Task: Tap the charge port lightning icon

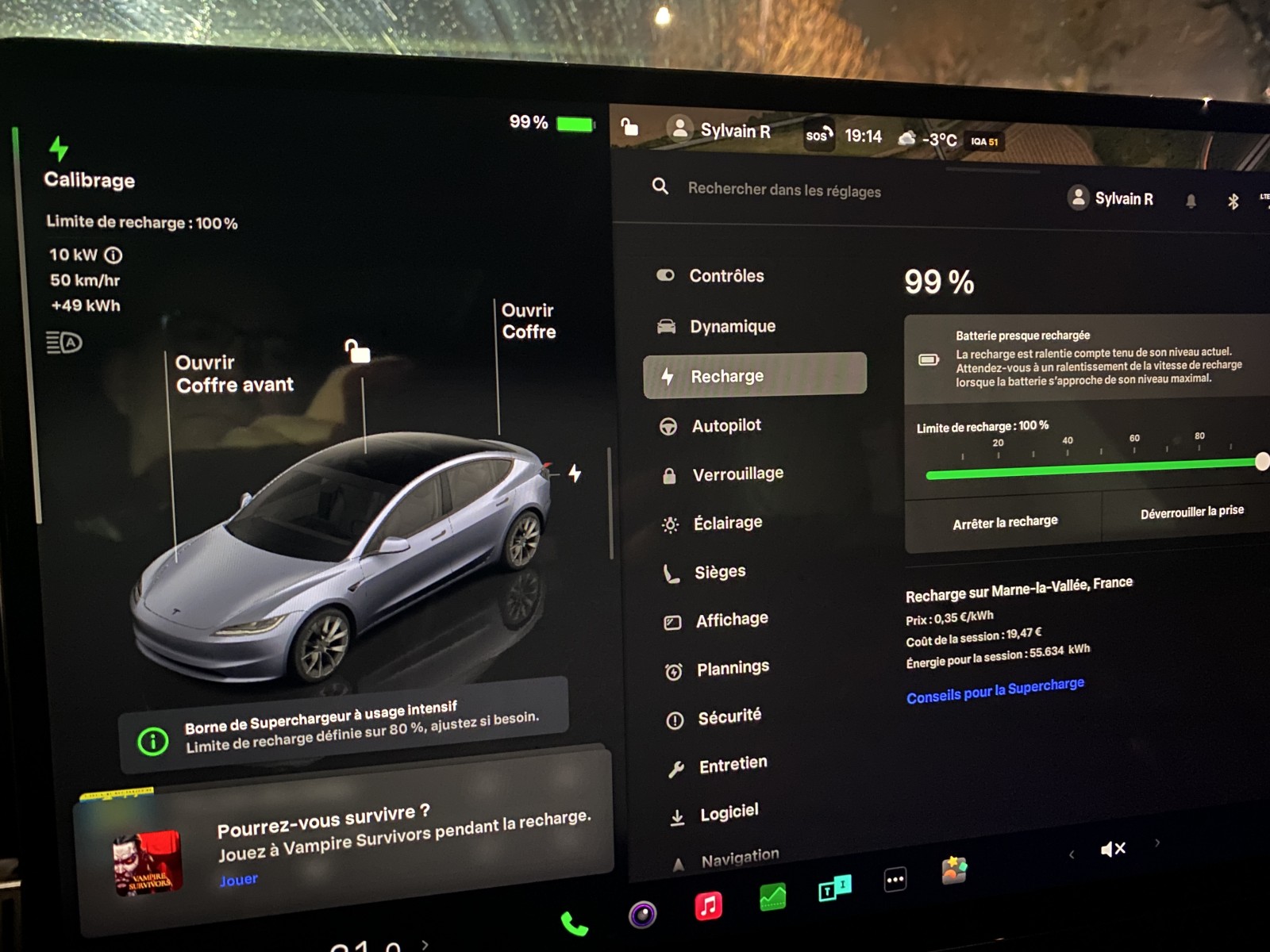Action: click(575, 474)
